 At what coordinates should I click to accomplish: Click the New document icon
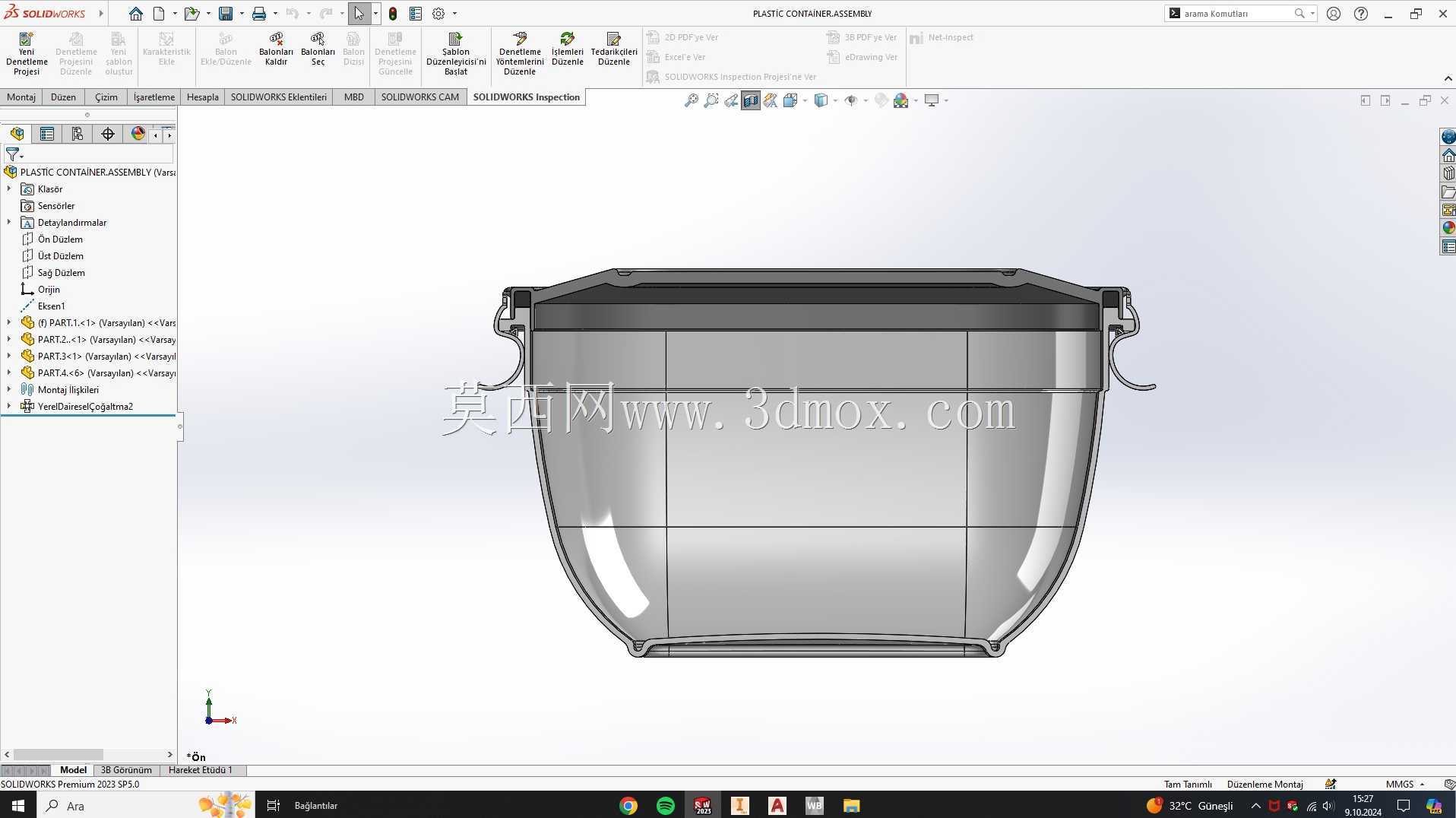click(x=159, y=14)
